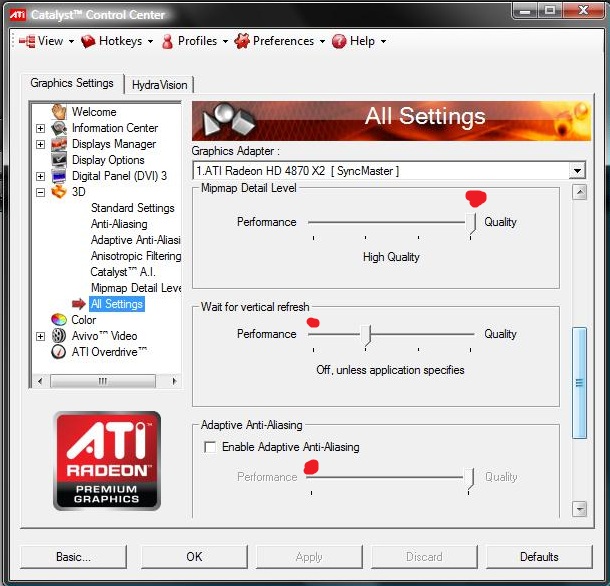Enable Adaptive Anti-Aliasing checkbox
Screen dimensions: 610x586
[x=210, y=447]
